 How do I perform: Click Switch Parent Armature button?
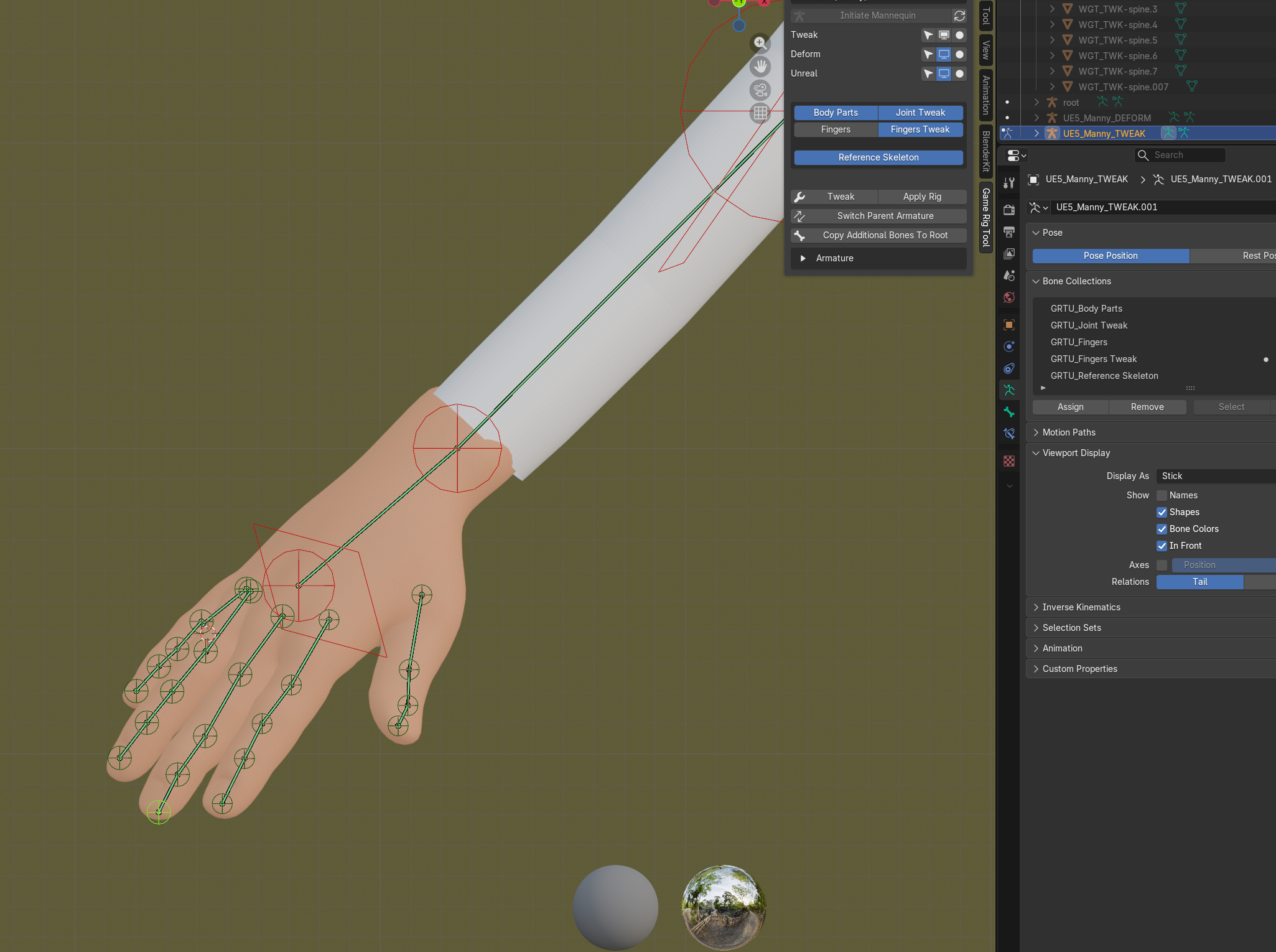coord(885,216)
